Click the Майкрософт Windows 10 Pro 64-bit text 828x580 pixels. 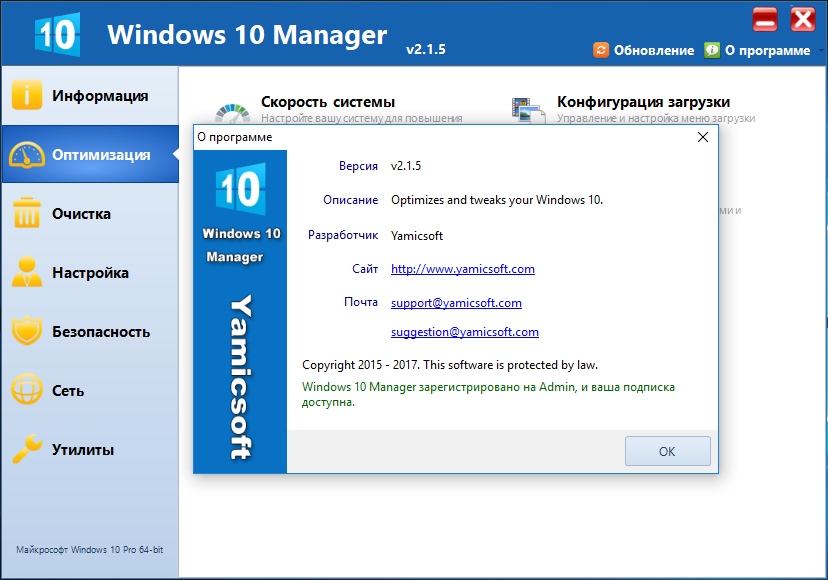(90, 549)
